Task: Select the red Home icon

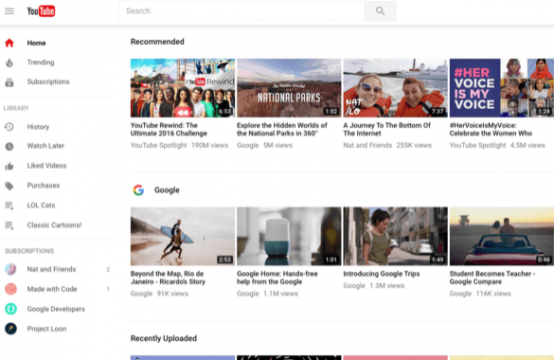Action: [10, 43]
